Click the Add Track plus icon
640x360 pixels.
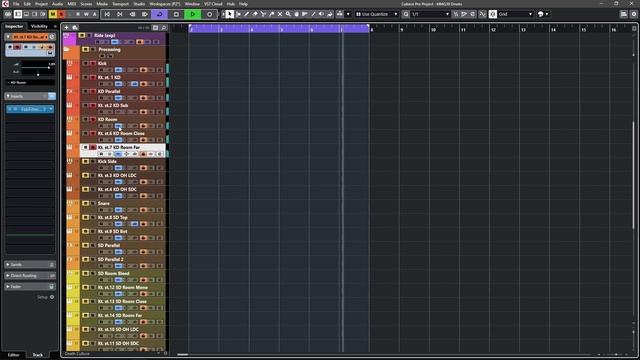tap(67, 28)
